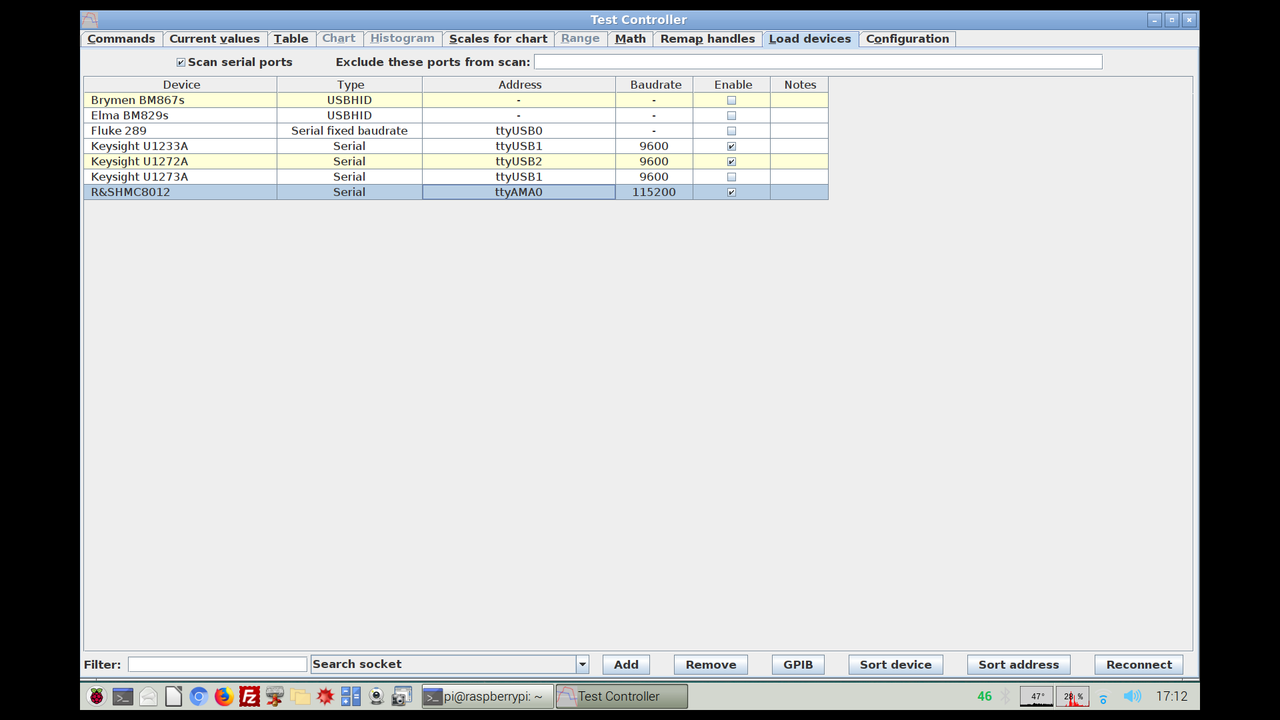Click the Bluetooth tray icon
This screenshot has height=720, width=1280.
pyautogui.click(x=1007, y=696)
